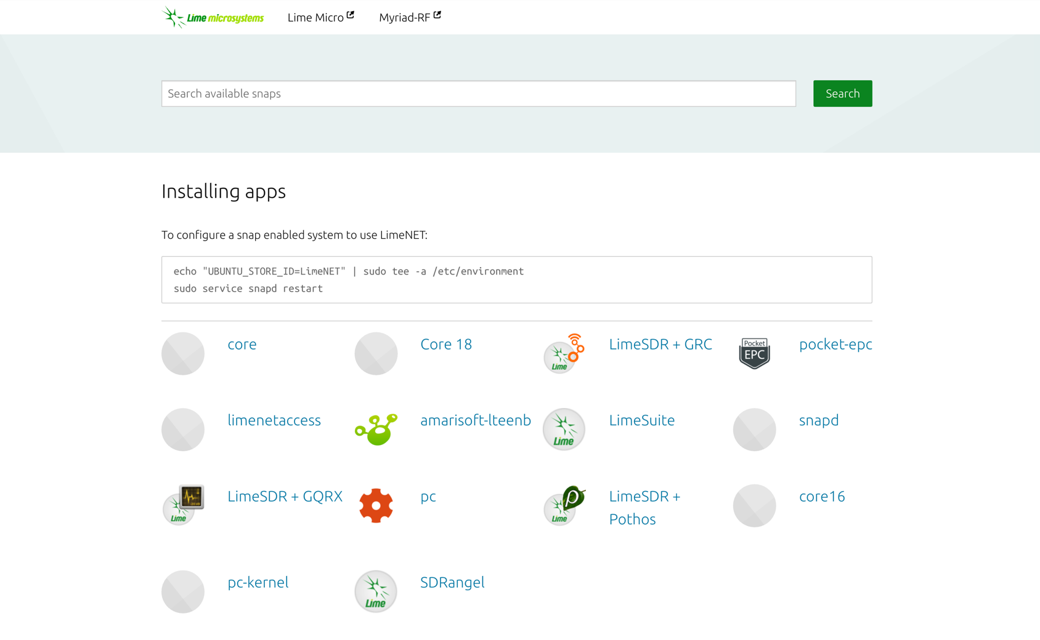Click the limenetaccess placeholder icon
1040x640 pixels.
tap(183, 429)
